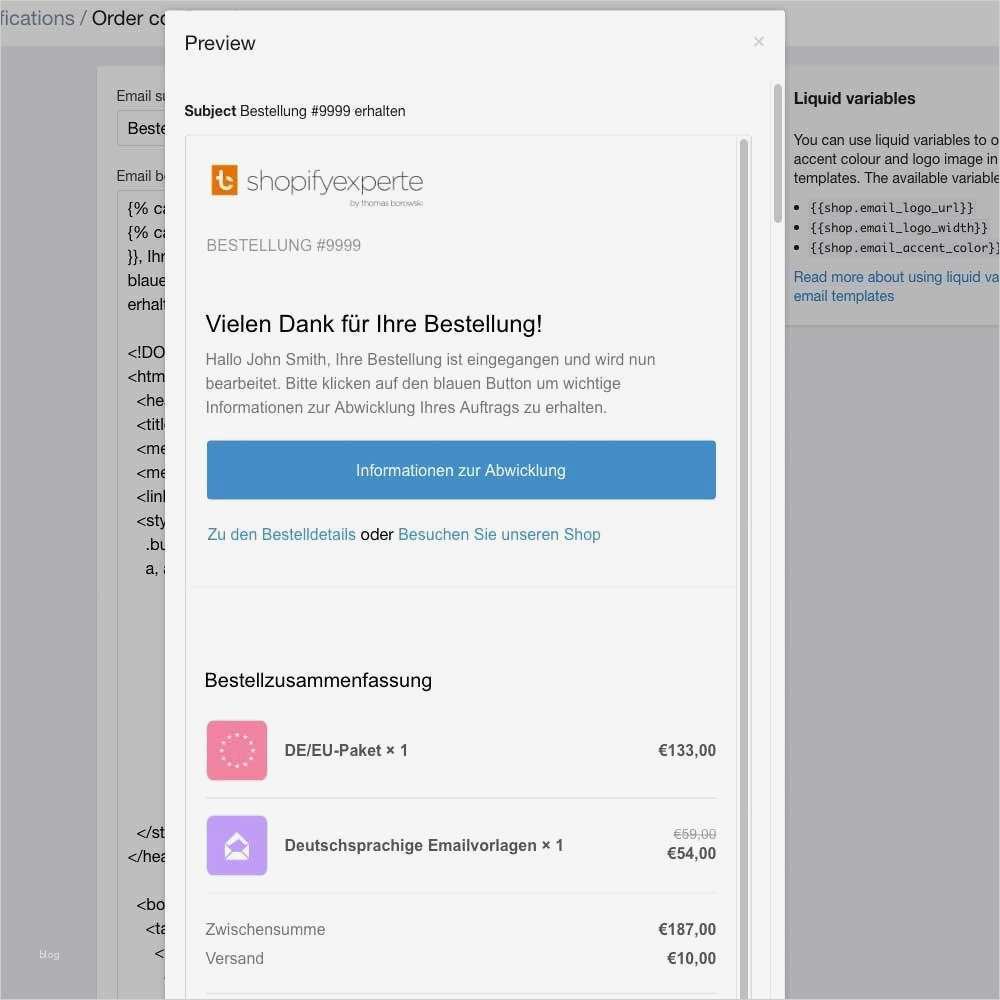Click the shopifyexperte brand name text
Screen dimensions: 1000x1000
pyautogui.click(x=334, y=182)
